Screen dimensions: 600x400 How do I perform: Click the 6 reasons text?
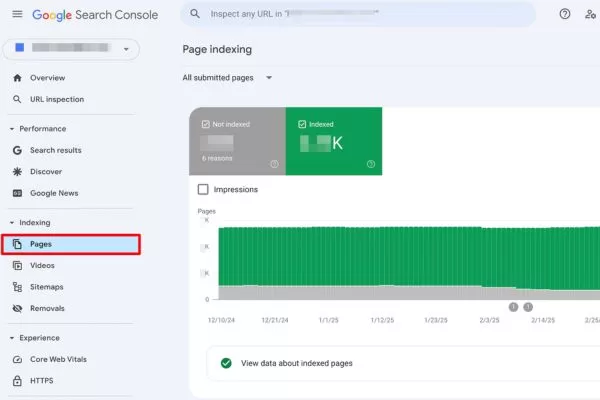(x=217, y=158)
